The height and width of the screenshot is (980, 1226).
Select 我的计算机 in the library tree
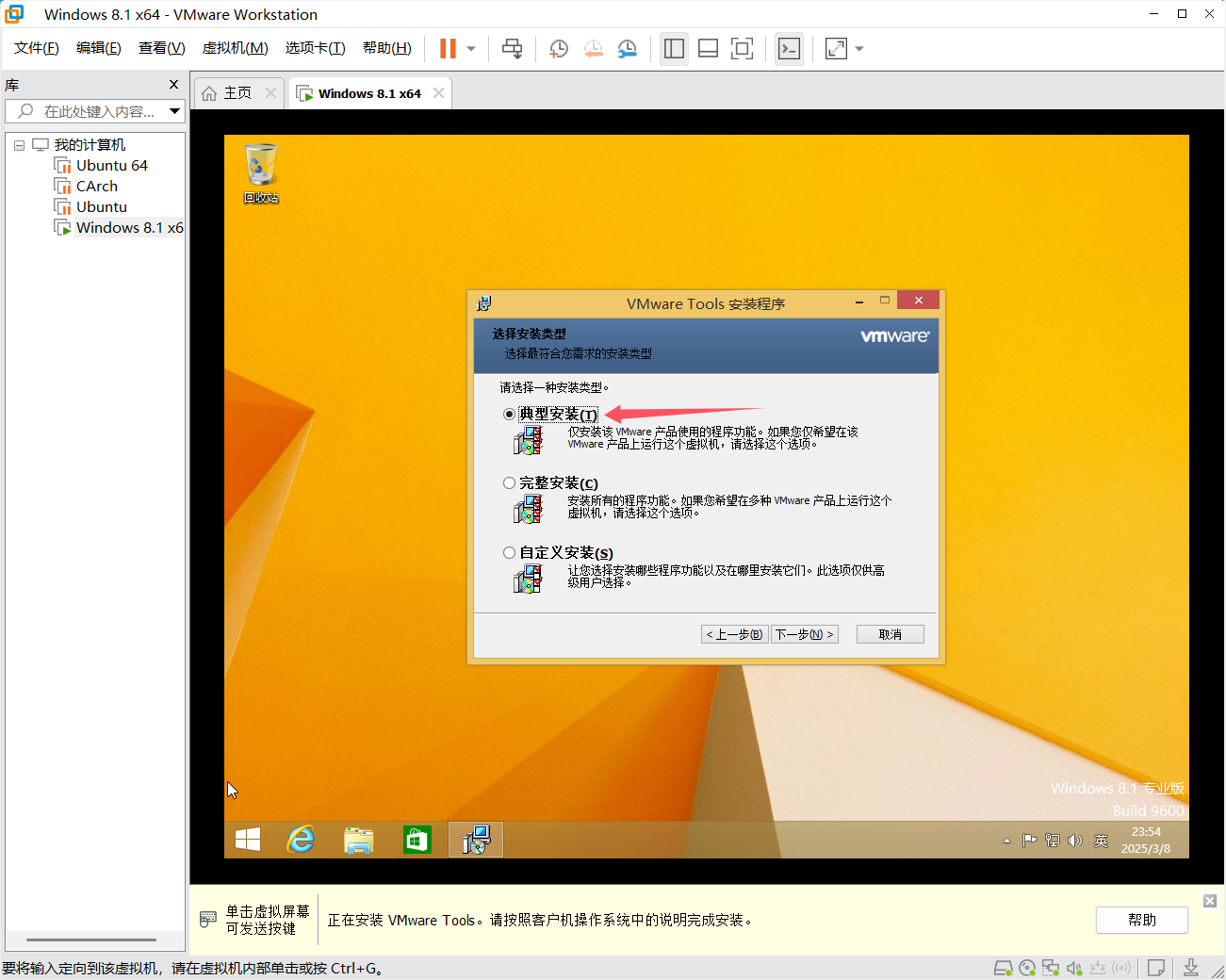(x=90, y=145)
